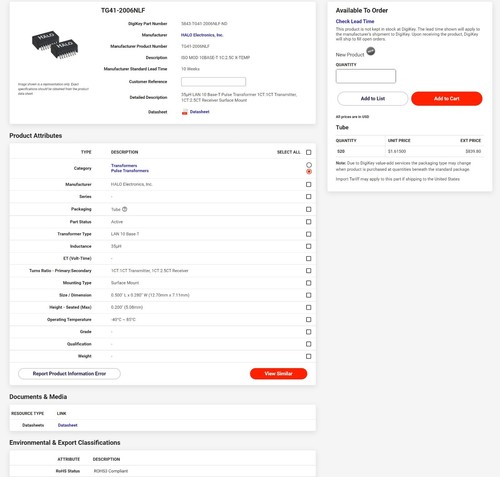
Task: Click the Quantity input field
Action: (x=366, y=76)
